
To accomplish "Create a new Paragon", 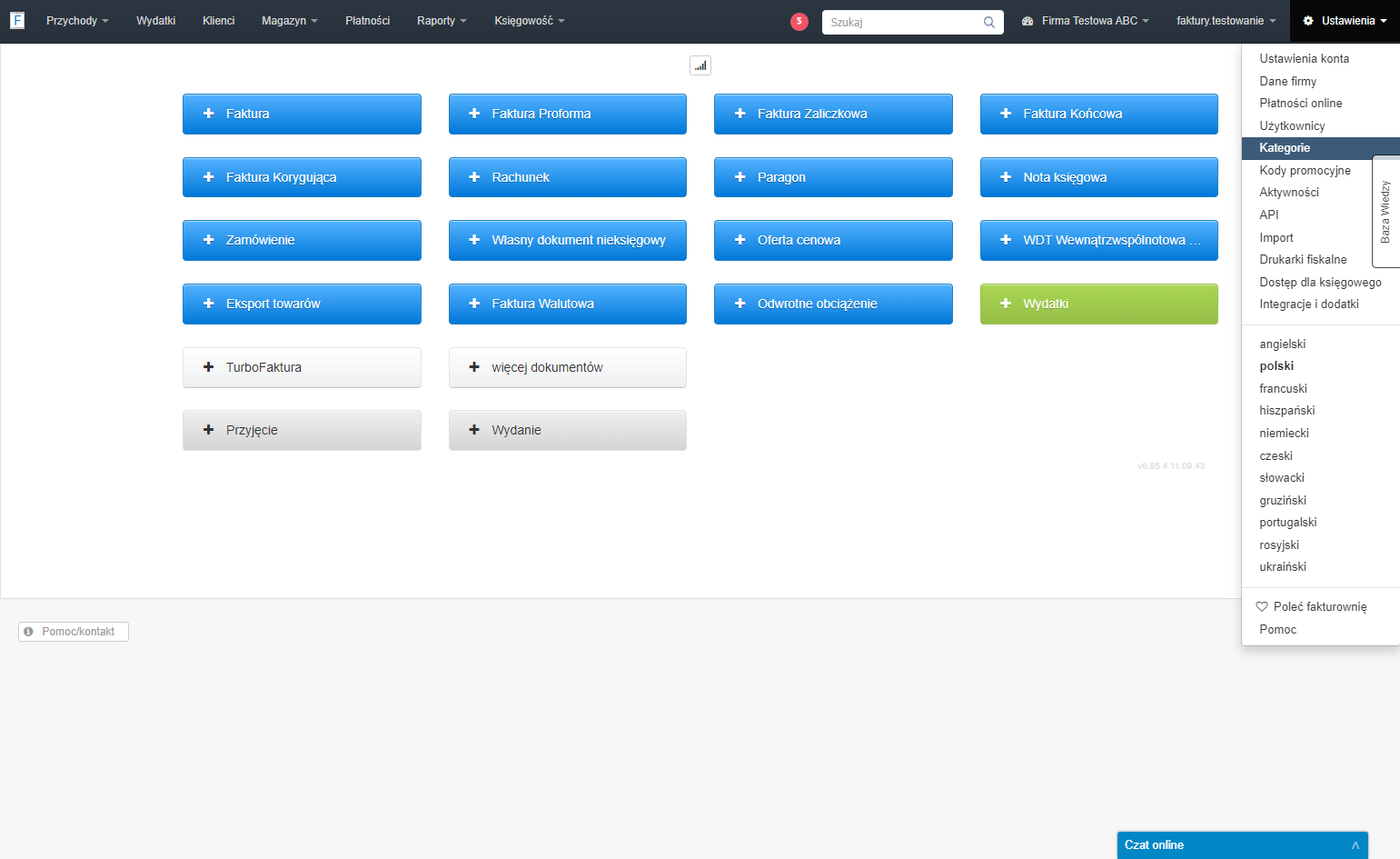I will pos(833,177).
